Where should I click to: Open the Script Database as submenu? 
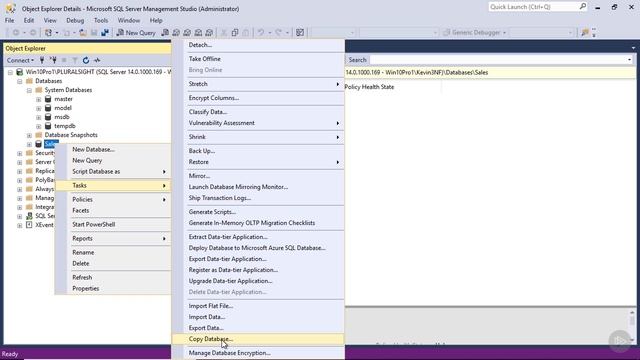[113, 171]
